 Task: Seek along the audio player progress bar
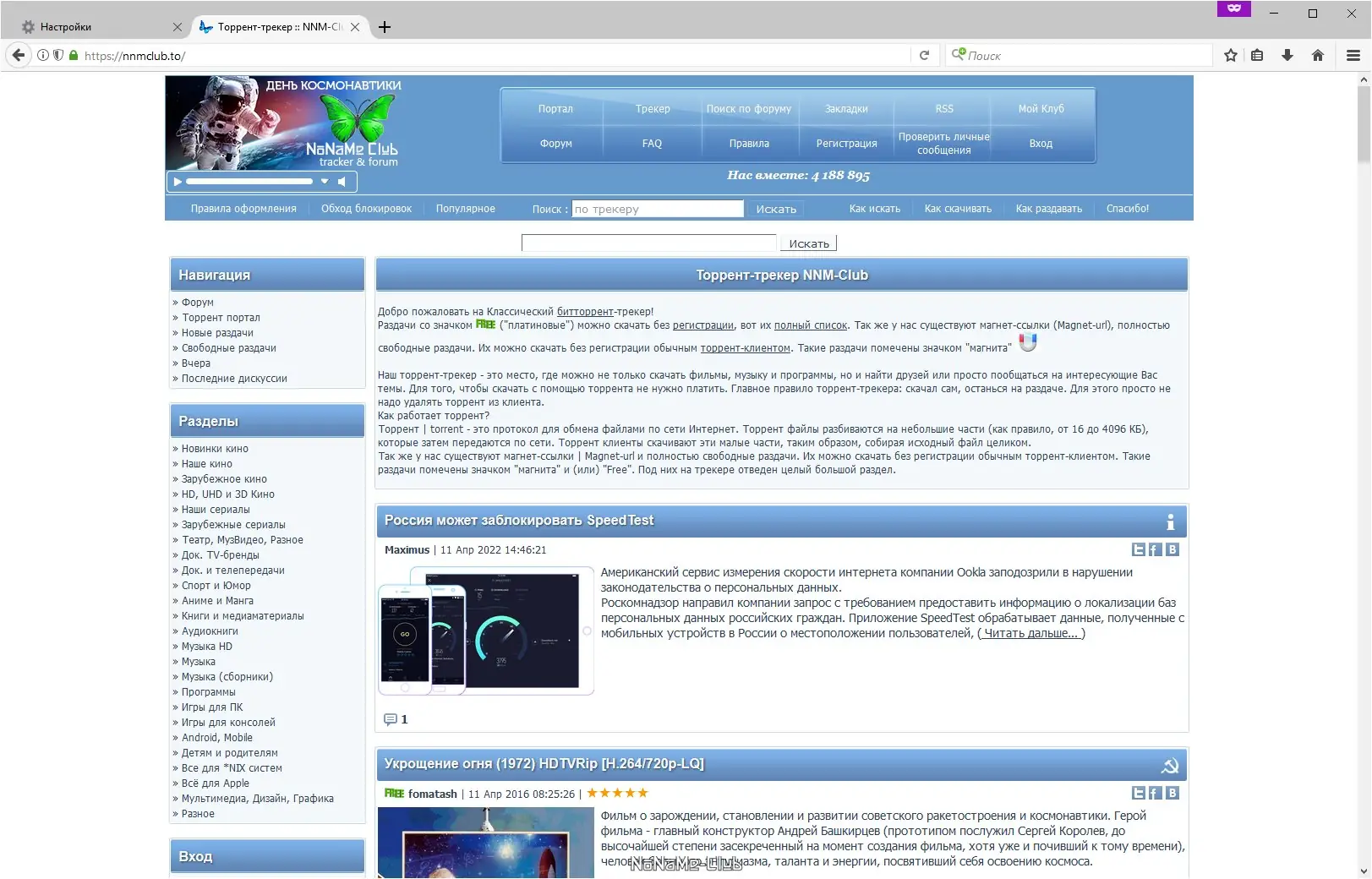click(x=249, y=182)
